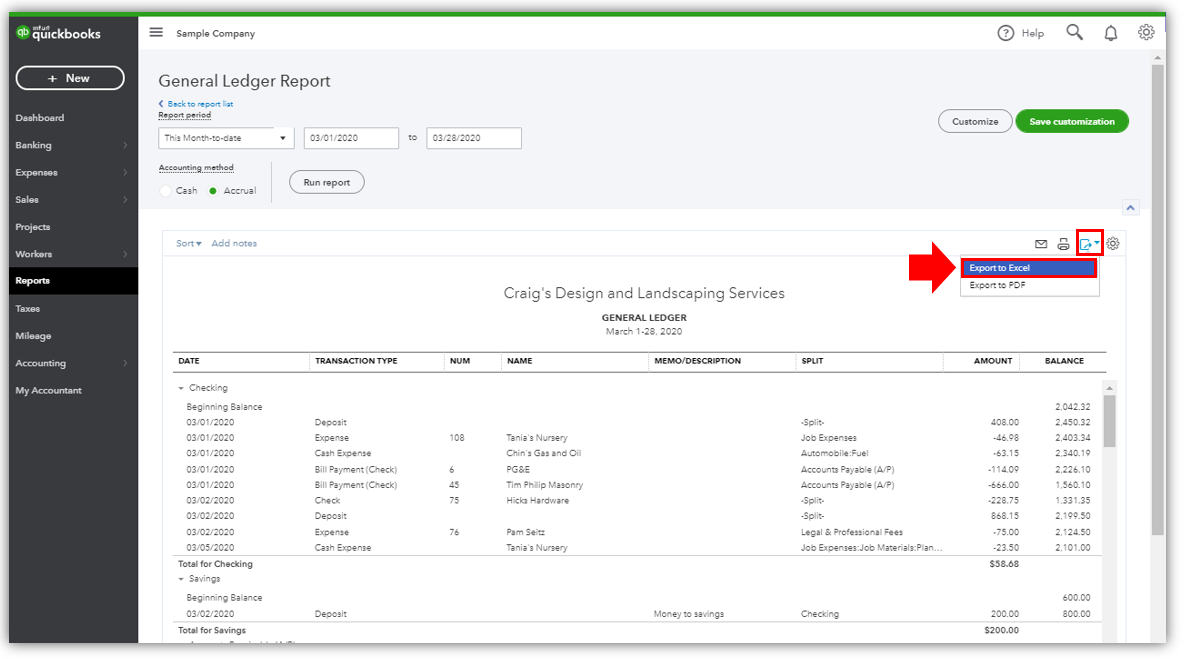
Task: Click the PG&E name cell
Action: (x=518, y=470)
